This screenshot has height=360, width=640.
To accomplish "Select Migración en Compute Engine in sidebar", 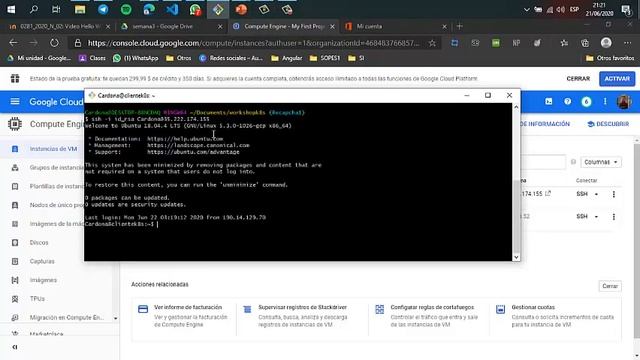I will (67, 318).
